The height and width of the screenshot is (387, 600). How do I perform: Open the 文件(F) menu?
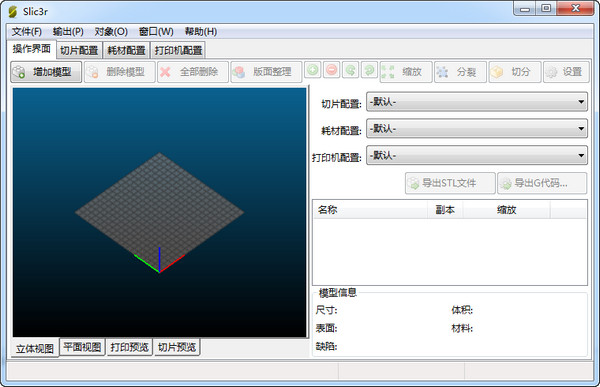pyautogui.click(x=26, y=31)
